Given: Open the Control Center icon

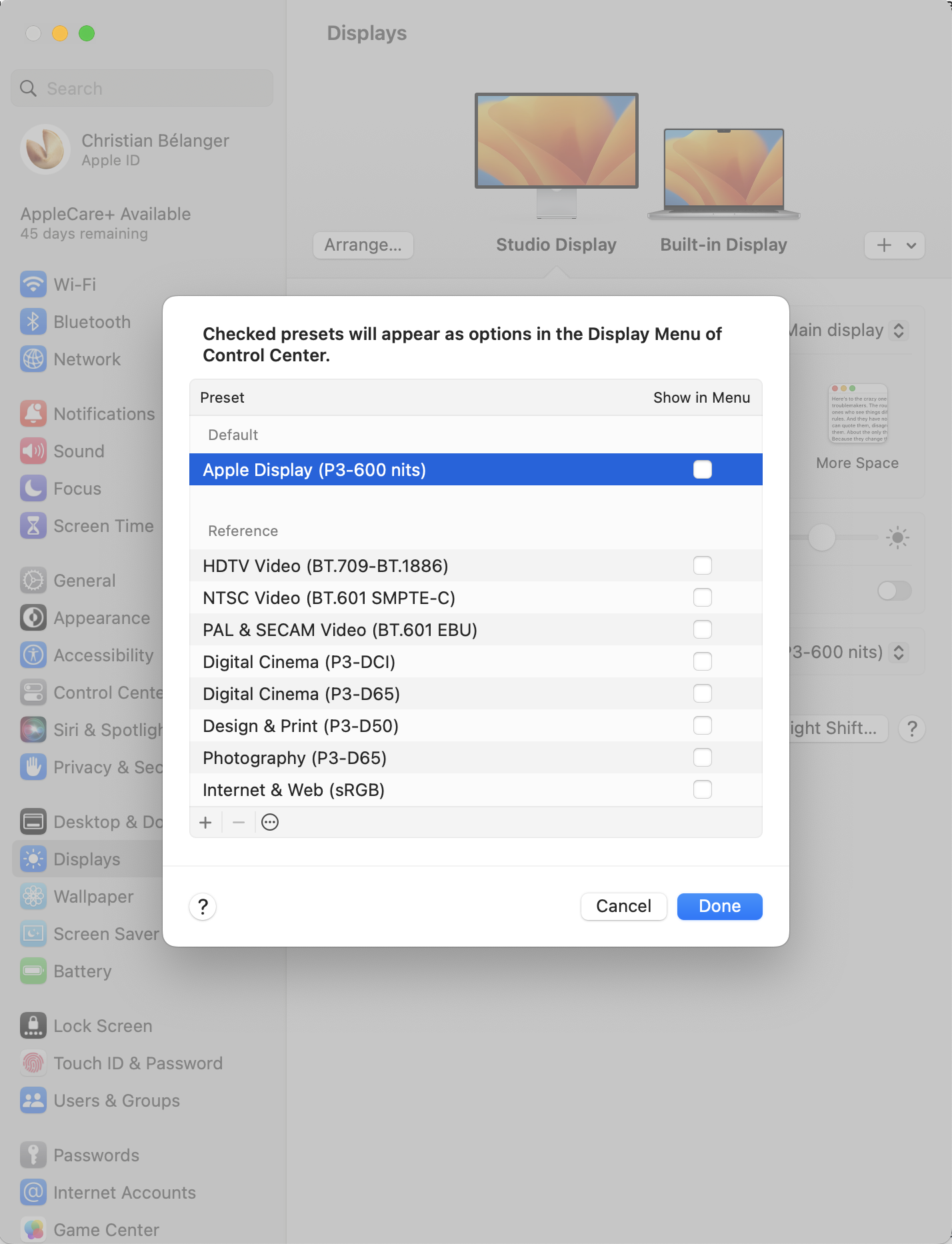Looking at the screenshot, I should tap(33, 693).
